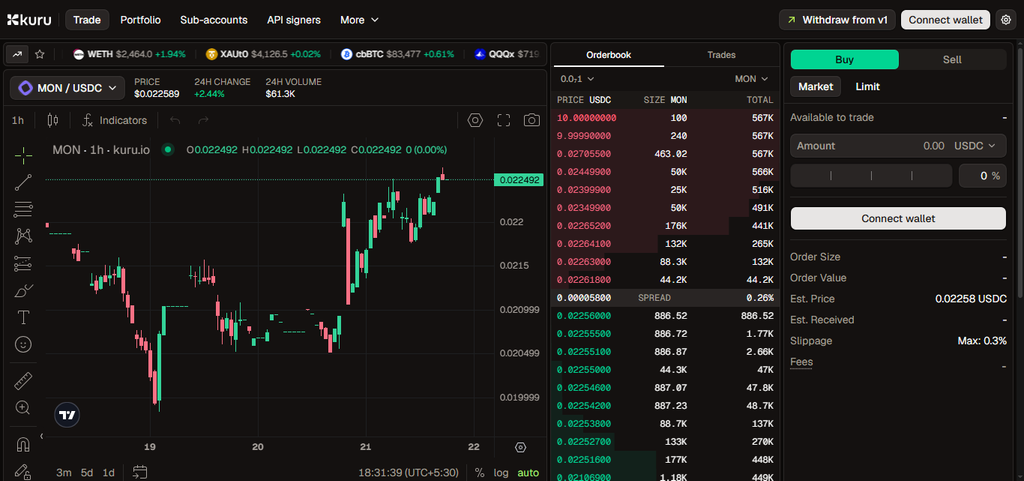Open the USDC amount currency dropdown
1024x481 pixels.
tap(976, 146)
